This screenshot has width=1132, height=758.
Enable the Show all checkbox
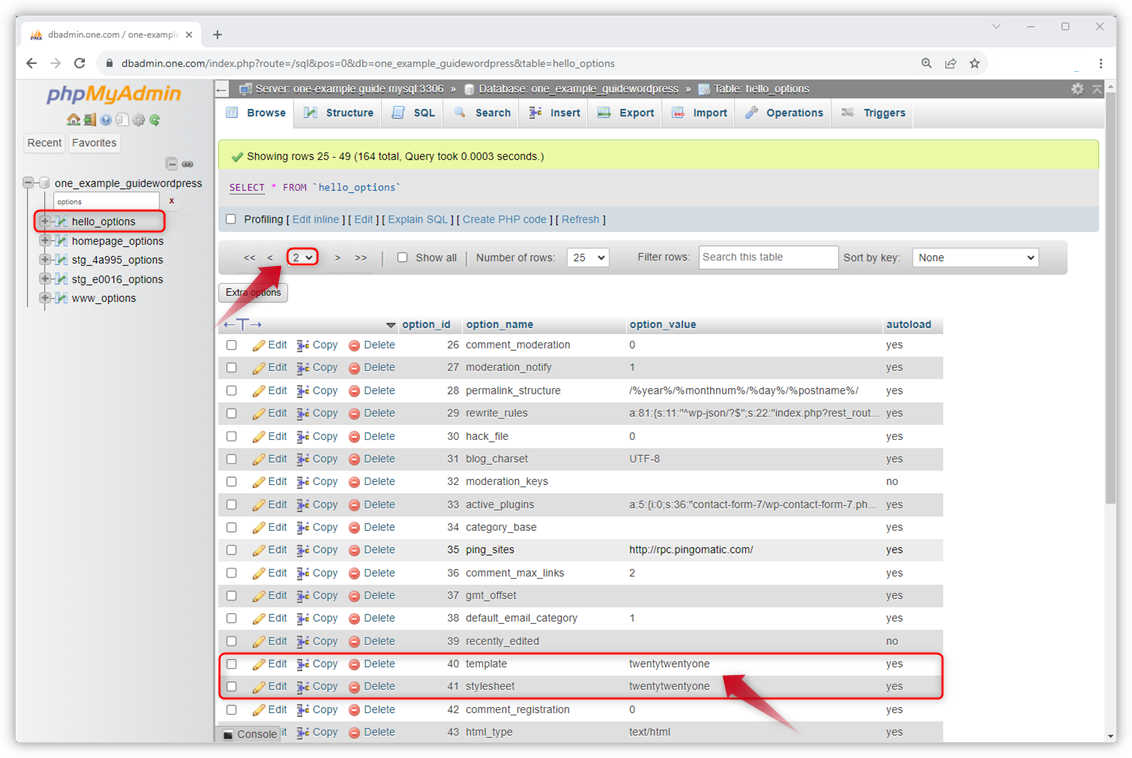400,257
